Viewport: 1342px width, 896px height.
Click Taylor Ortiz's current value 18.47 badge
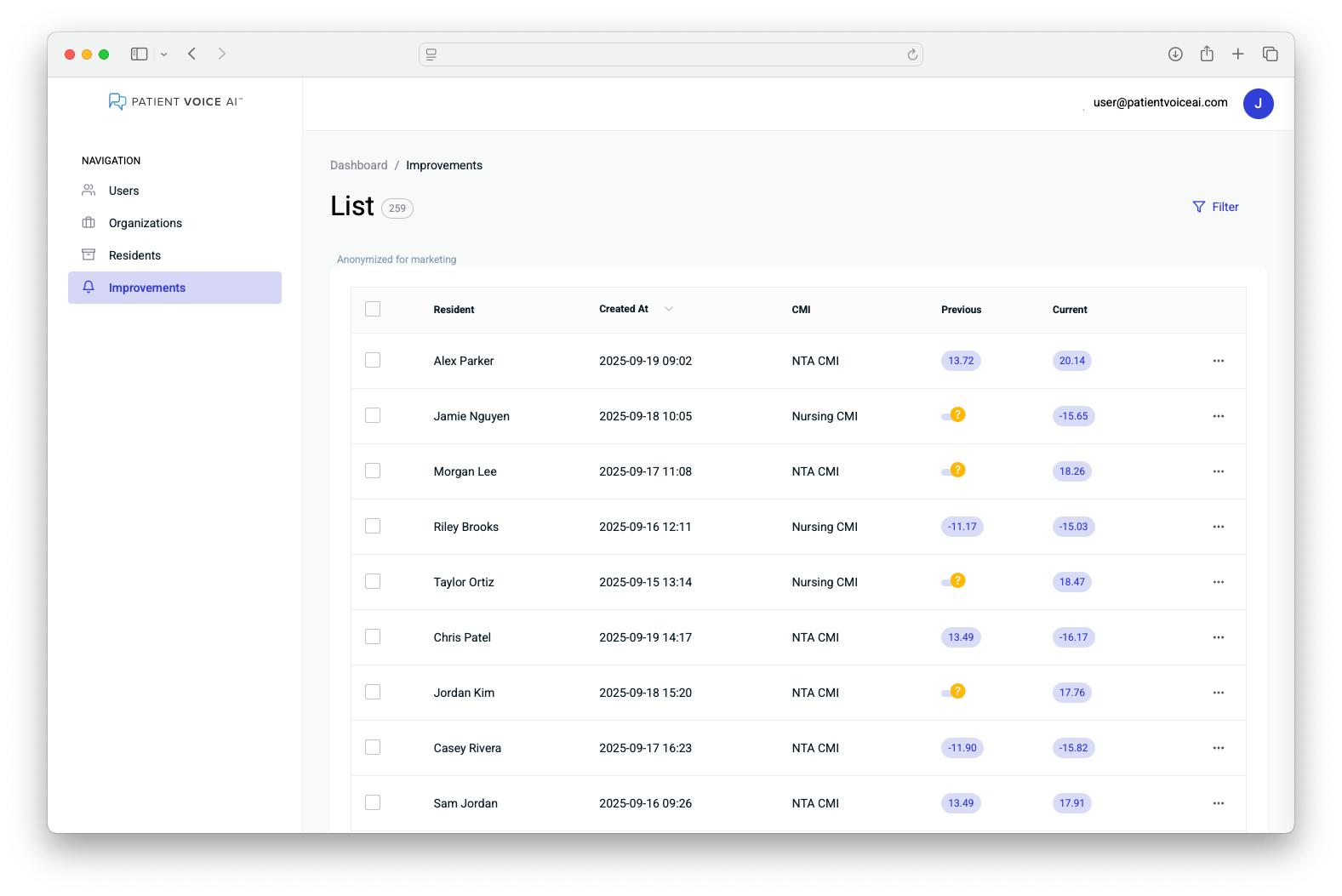[1071, 582]
